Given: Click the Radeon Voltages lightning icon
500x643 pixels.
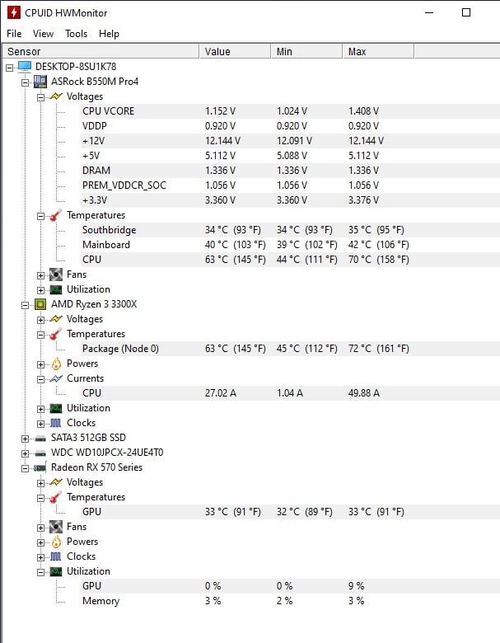Looking at the screenshot, I should pos(56,482).
